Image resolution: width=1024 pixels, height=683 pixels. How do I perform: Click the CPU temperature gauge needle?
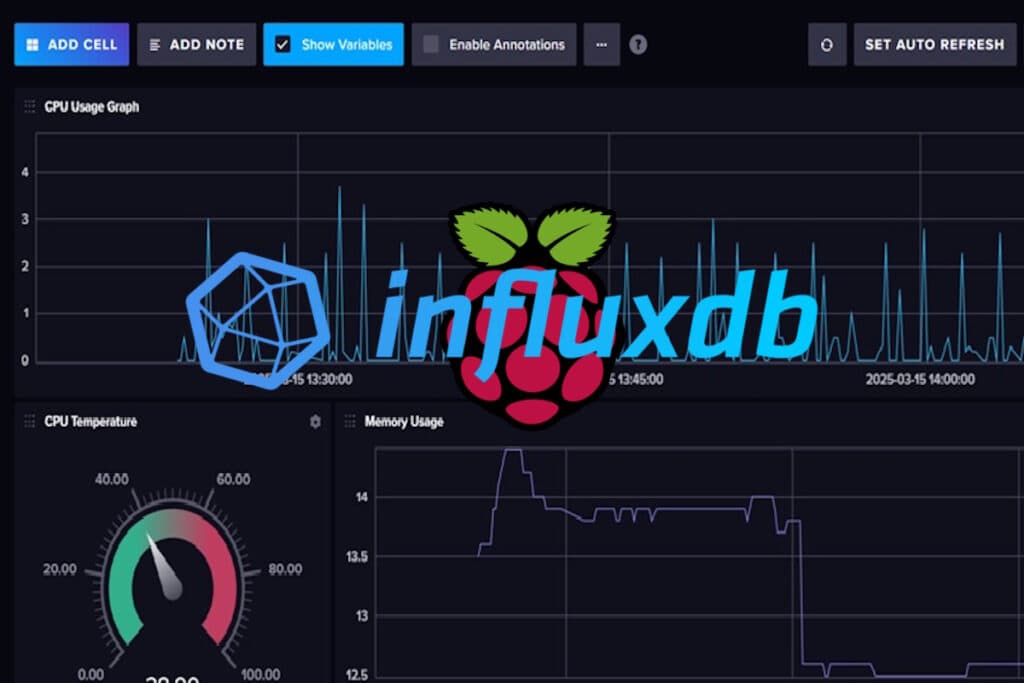164,566
